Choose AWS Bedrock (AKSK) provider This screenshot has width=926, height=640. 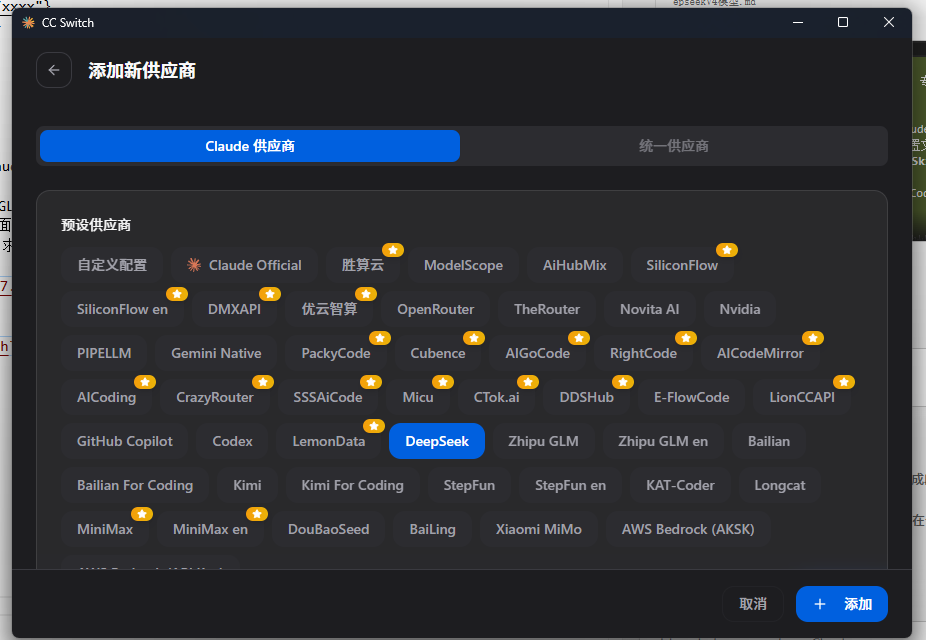688,529
